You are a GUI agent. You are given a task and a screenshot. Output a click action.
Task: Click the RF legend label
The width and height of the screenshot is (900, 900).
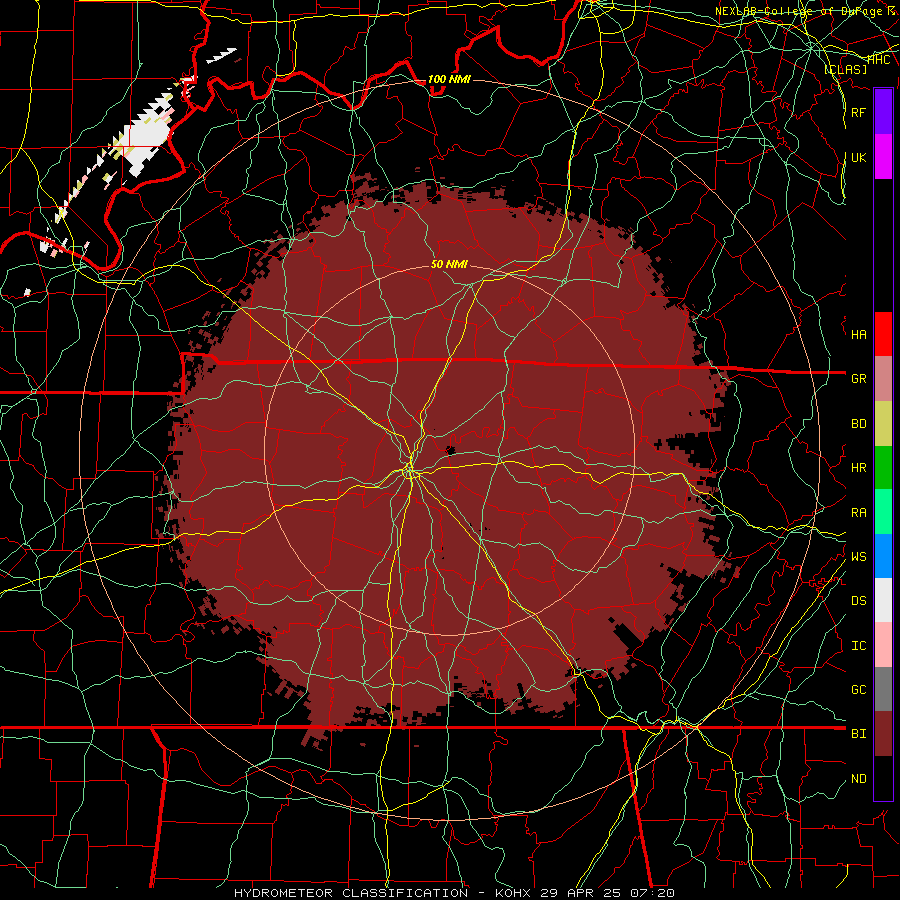click(858, 112)
